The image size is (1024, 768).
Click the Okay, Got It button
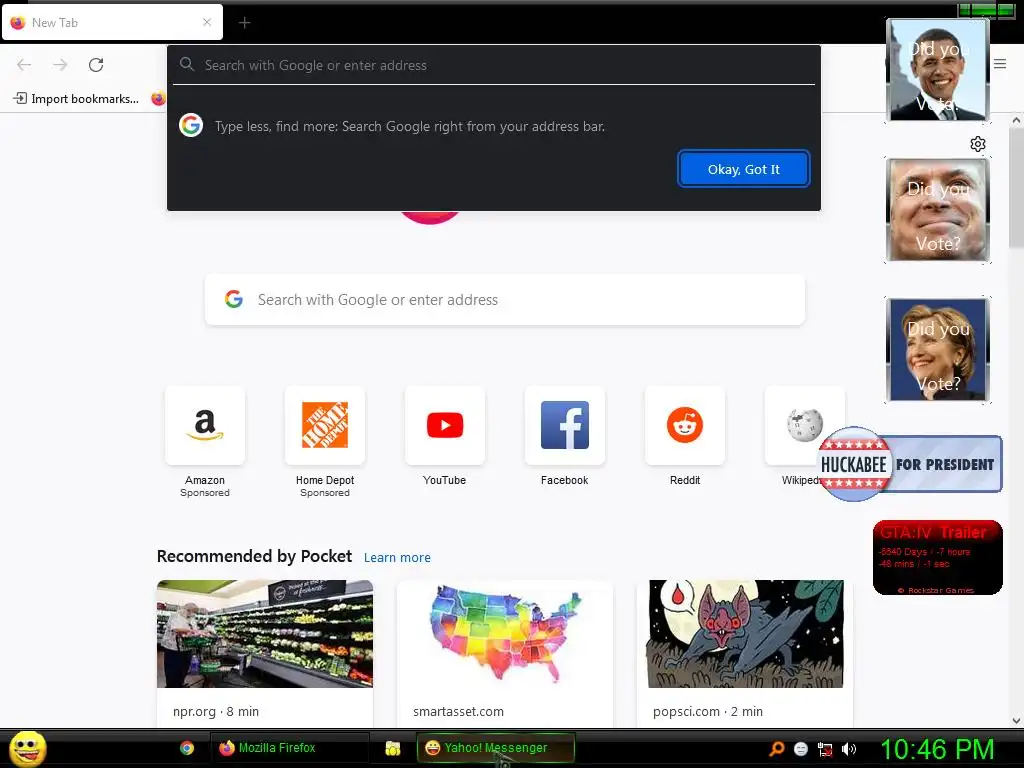(x=744, y=169)
